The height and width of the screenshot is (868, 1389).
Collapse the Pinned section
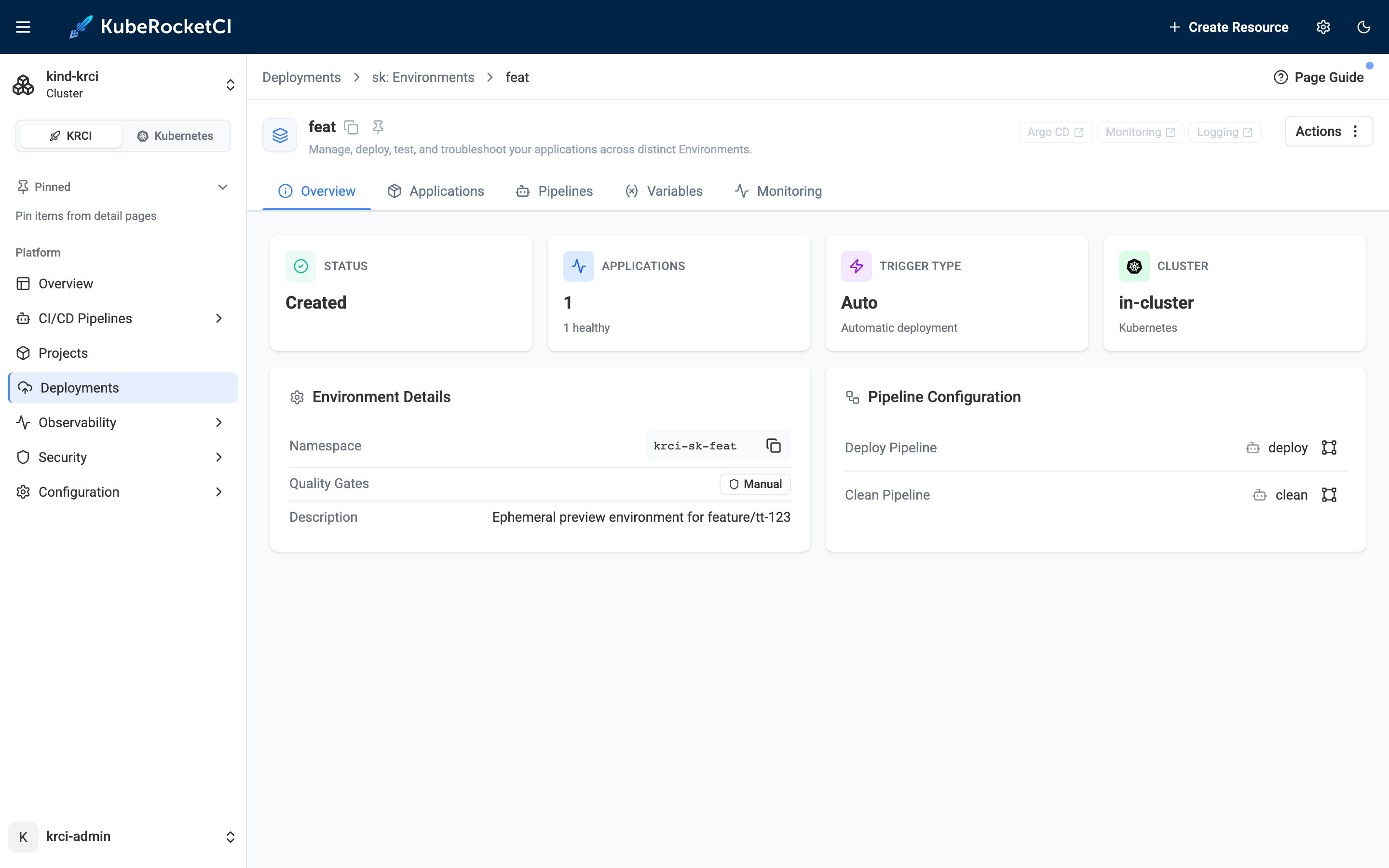pyautogui.click(x=223, y=187)
